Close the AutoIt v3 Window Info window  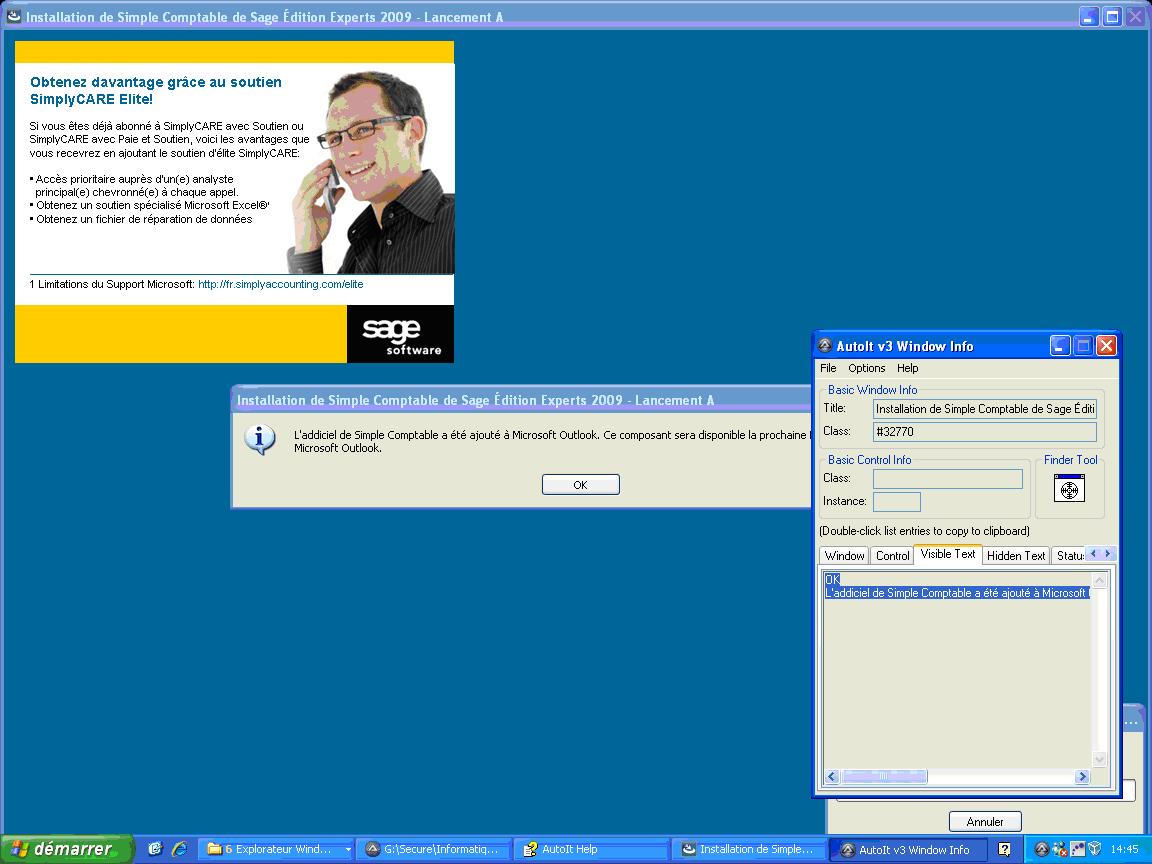[1106, 345]
